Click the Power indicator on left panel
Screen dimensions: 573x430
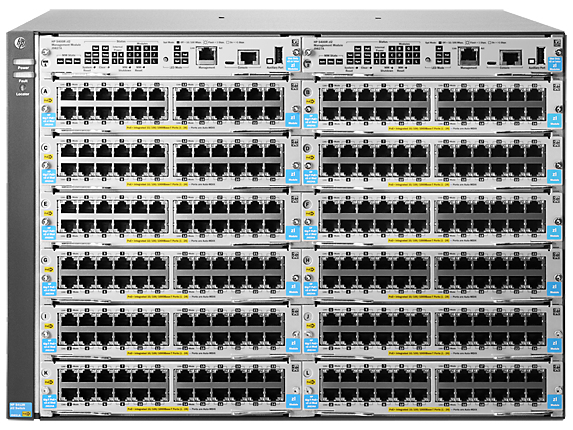(23, 62)
